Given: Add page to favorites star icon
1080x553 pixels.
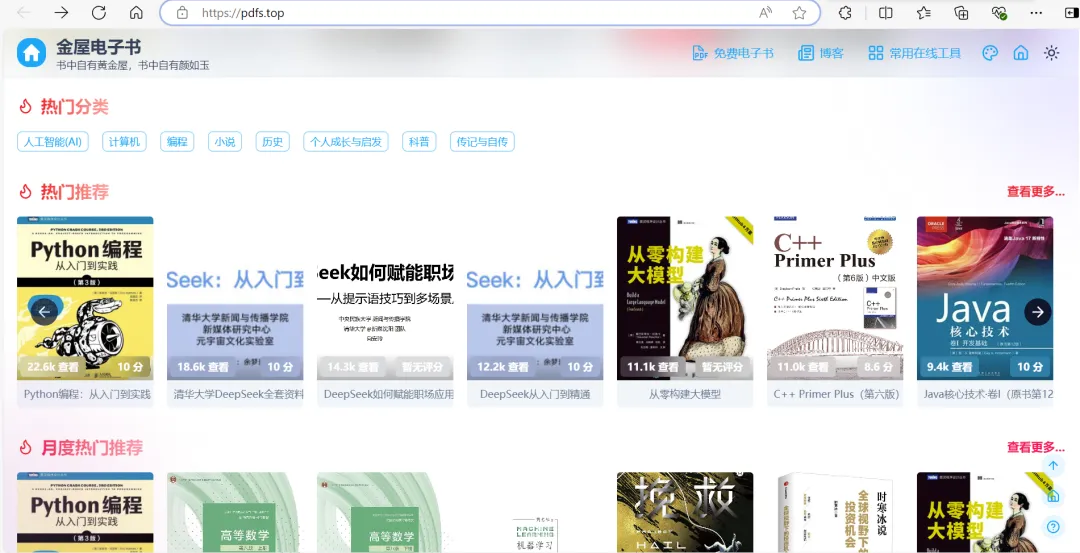Looking at the screenshot, I should [799, 12].
